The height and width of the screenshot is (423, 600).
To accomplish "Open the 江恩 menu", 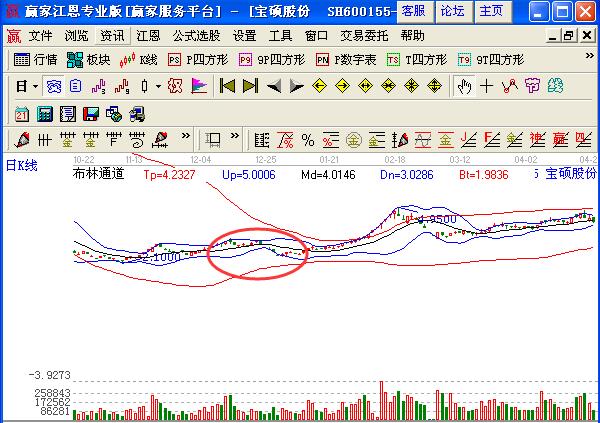I will click(x=147, y=35).
